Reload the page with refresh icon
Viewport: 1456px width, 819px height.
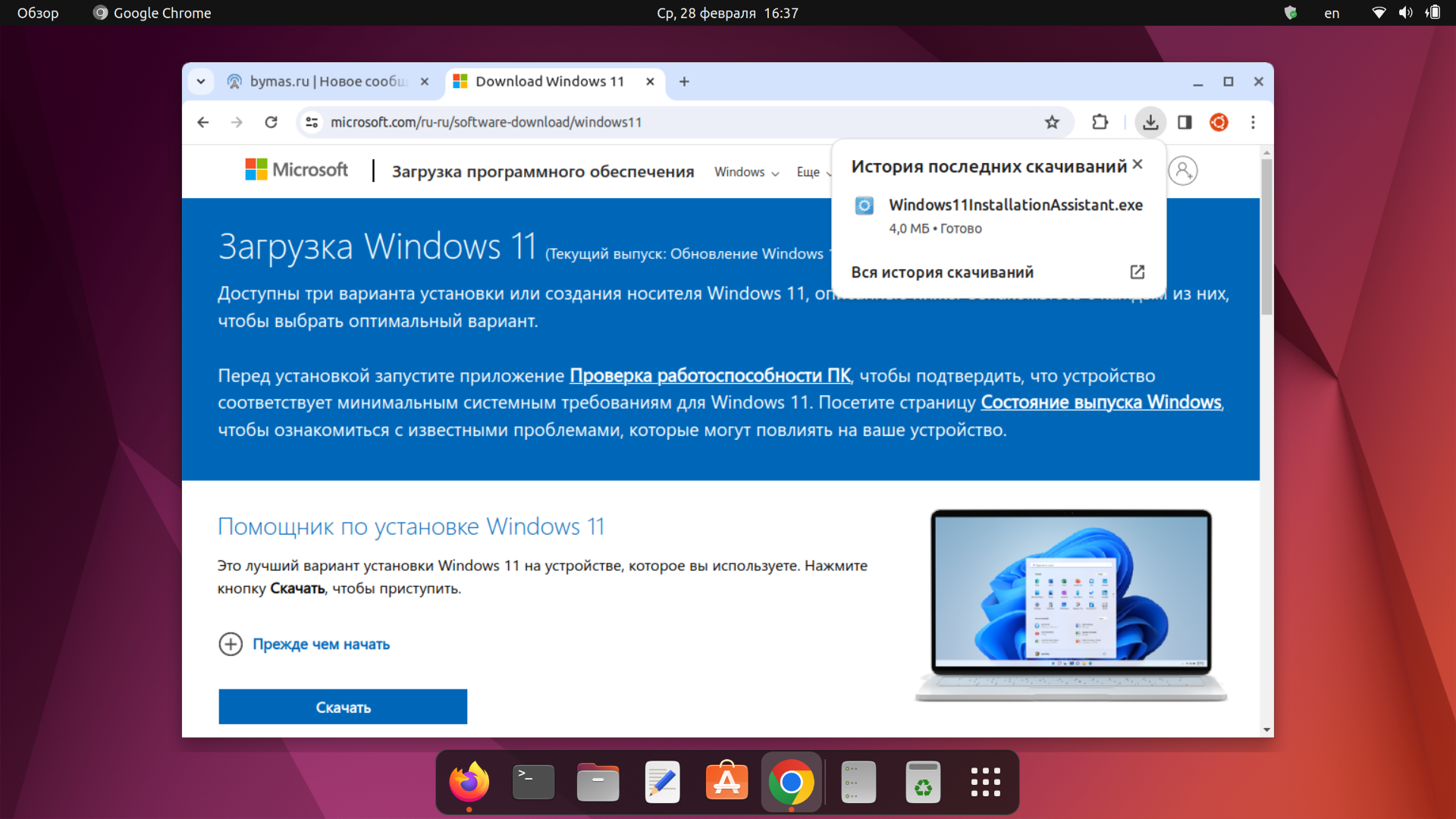point(271,122)
